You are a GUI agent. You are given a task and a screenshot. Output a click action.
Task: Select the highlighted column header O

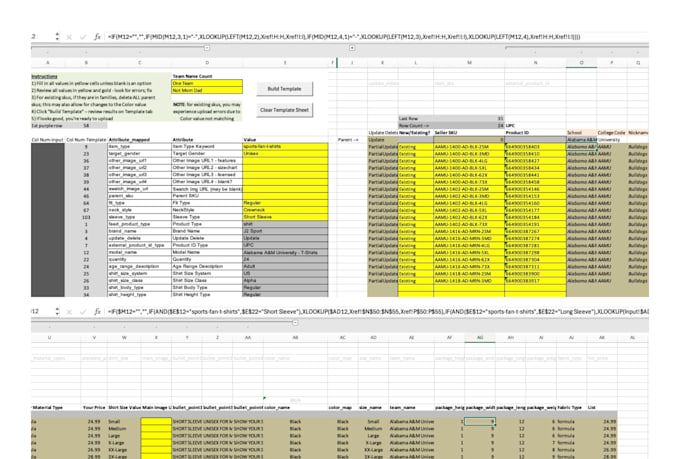(582, 63)
